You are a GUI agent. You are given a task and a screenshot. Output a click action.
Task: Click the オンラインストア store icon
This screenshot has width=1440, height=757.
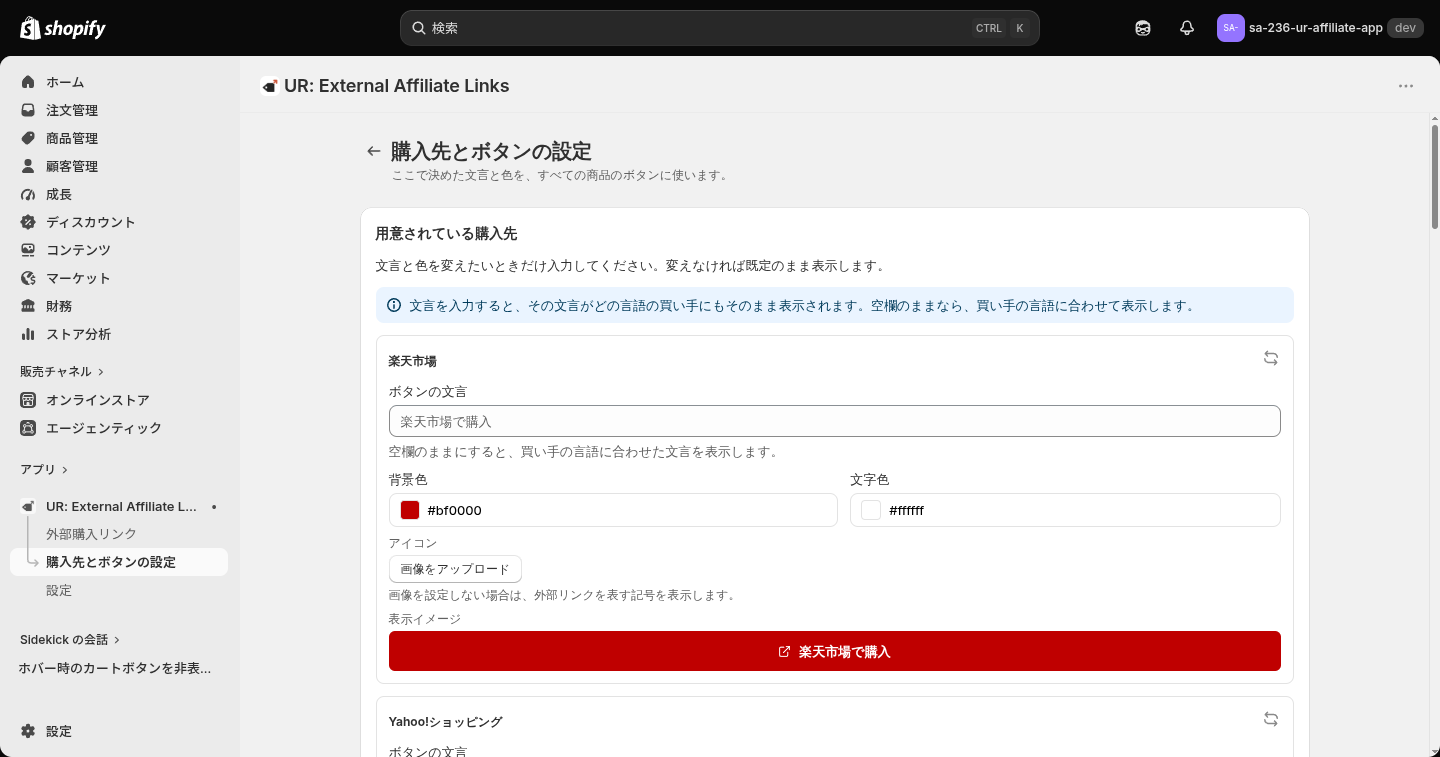[28, 400]
